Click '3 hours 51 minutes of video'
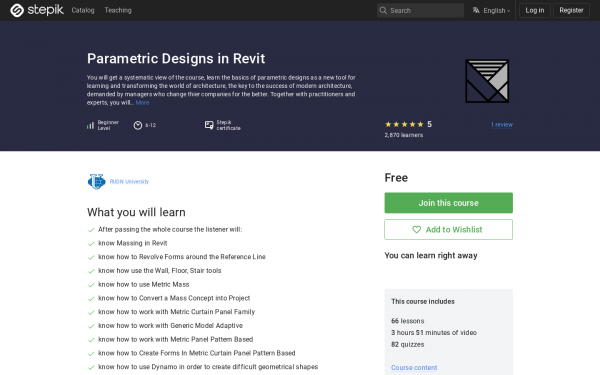The image size is (600, 375). click(x=434, y=333)
